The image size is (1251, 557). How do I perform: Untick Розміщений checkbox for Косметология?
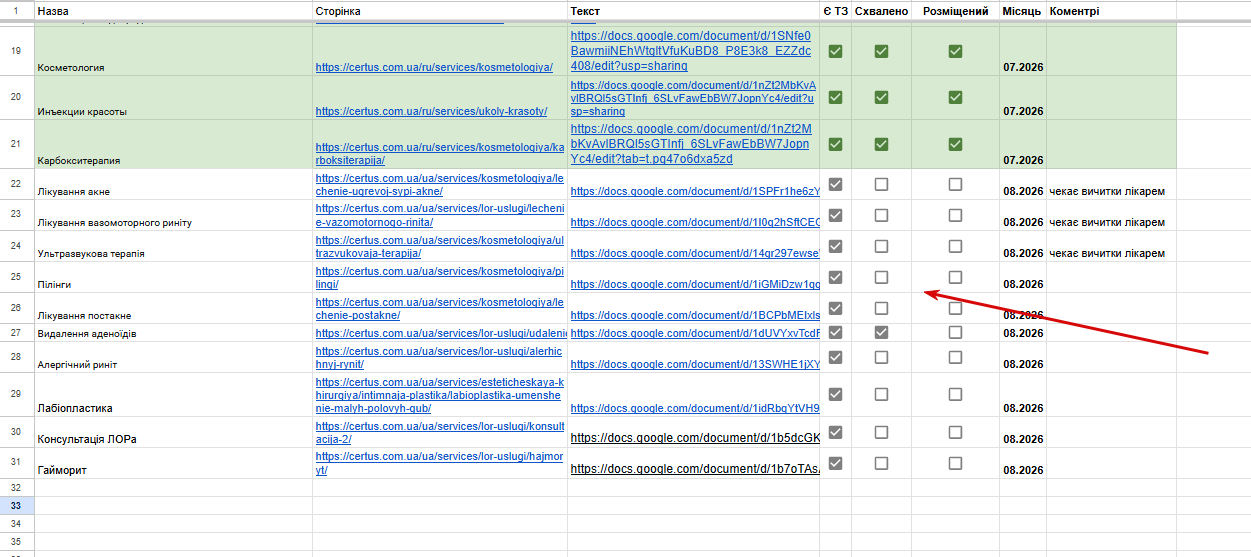pos(955,51)
